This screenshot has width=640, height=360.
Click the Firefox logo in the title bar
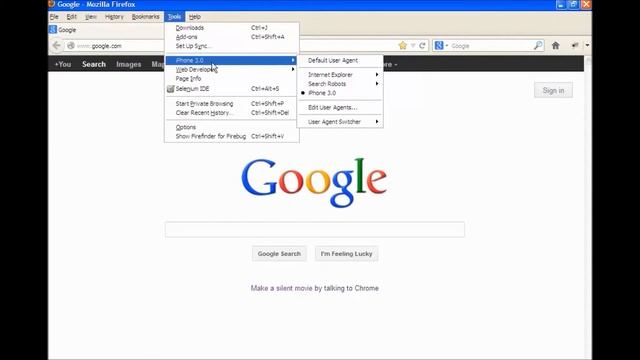(51, 4)
